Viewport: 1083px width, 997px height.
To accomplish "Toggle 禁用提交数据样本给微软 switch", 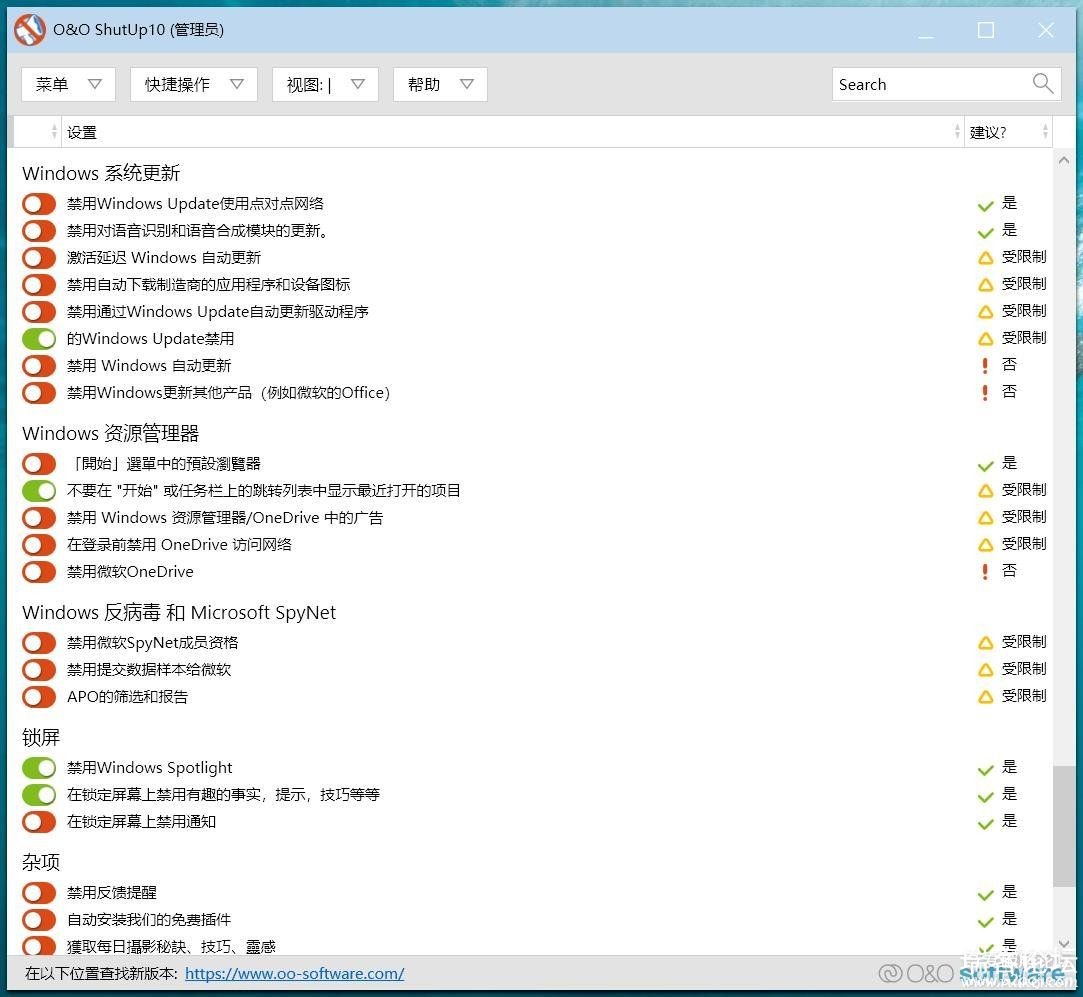I will tap(39, 670).
